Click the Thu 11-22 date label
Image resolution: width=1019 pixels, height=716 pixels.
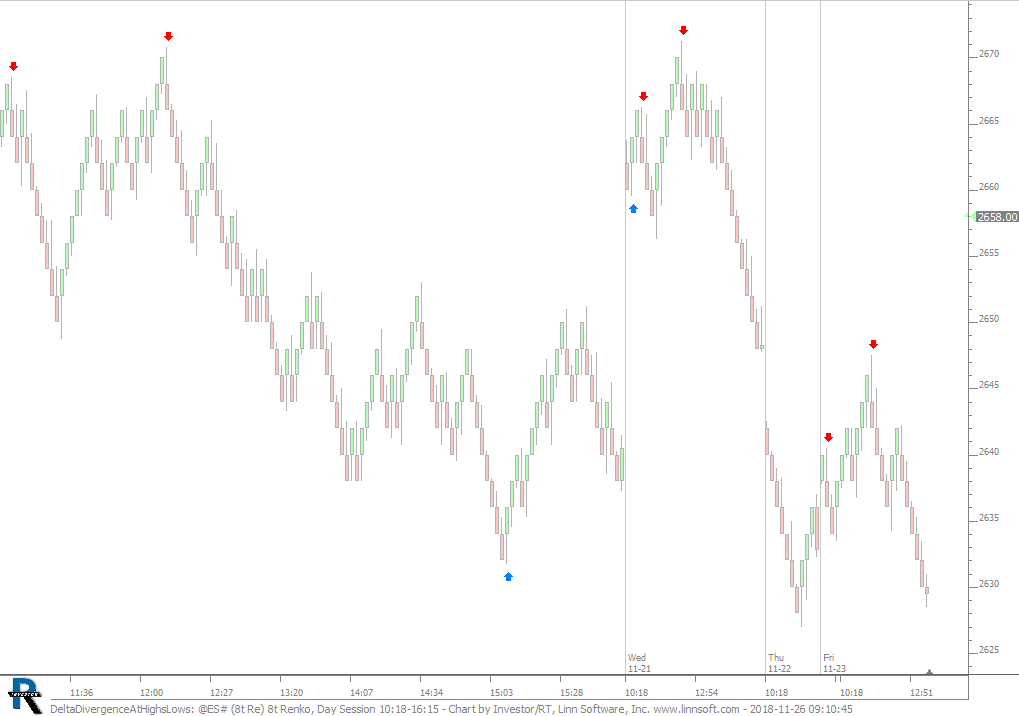click(x=779, y=663)
